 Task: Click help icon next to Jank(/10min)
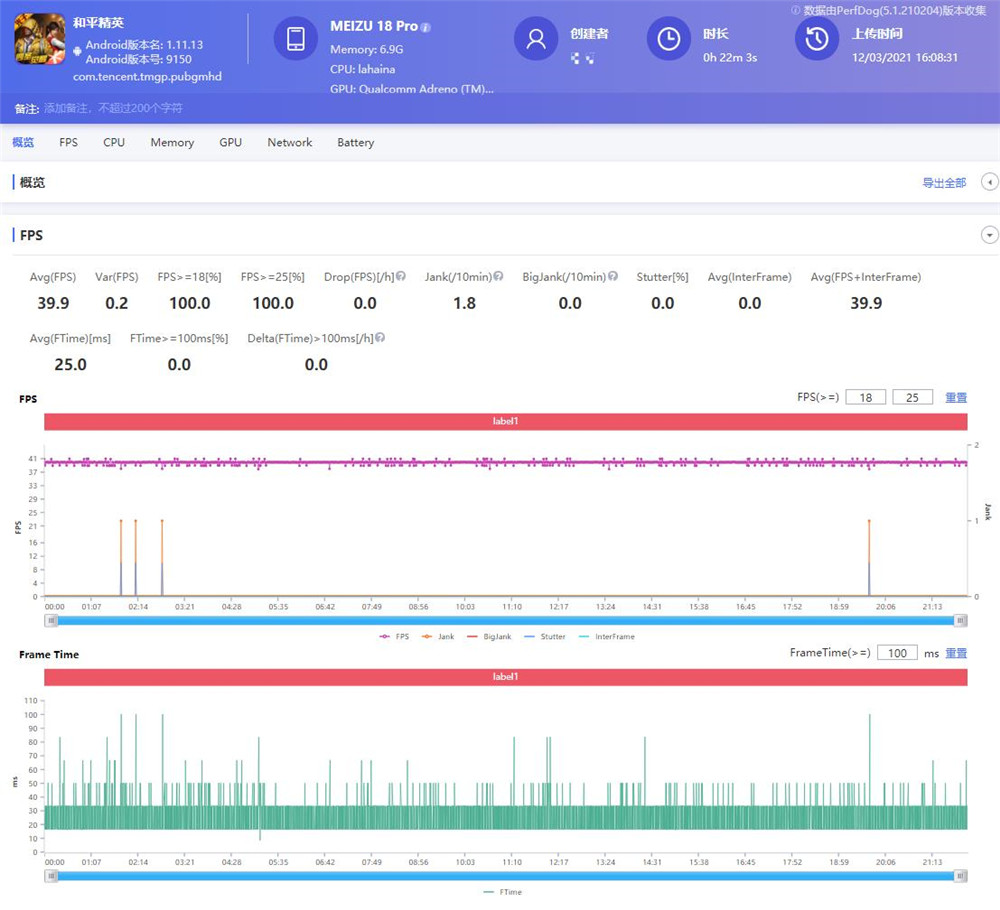(499, 276)
